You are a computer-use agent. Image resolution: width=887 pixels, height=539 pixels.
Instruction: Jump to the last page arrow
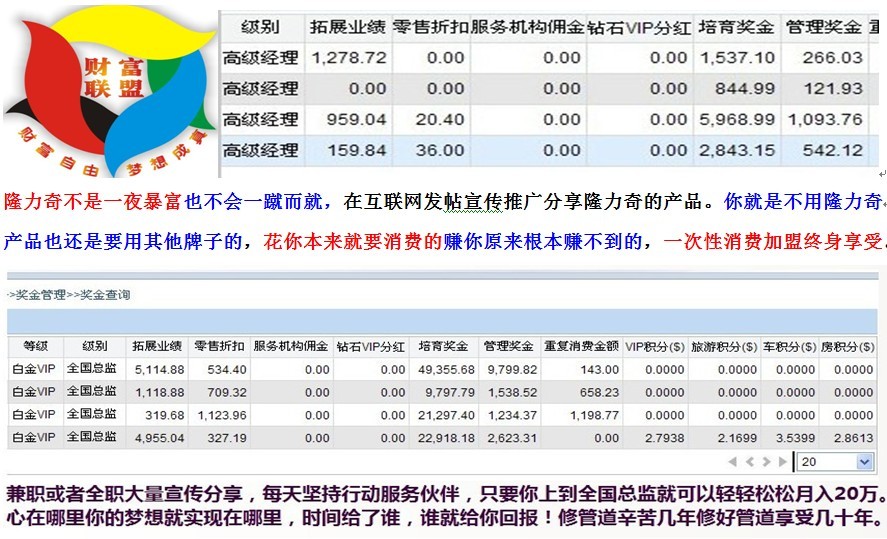click(x=783, y=462)
